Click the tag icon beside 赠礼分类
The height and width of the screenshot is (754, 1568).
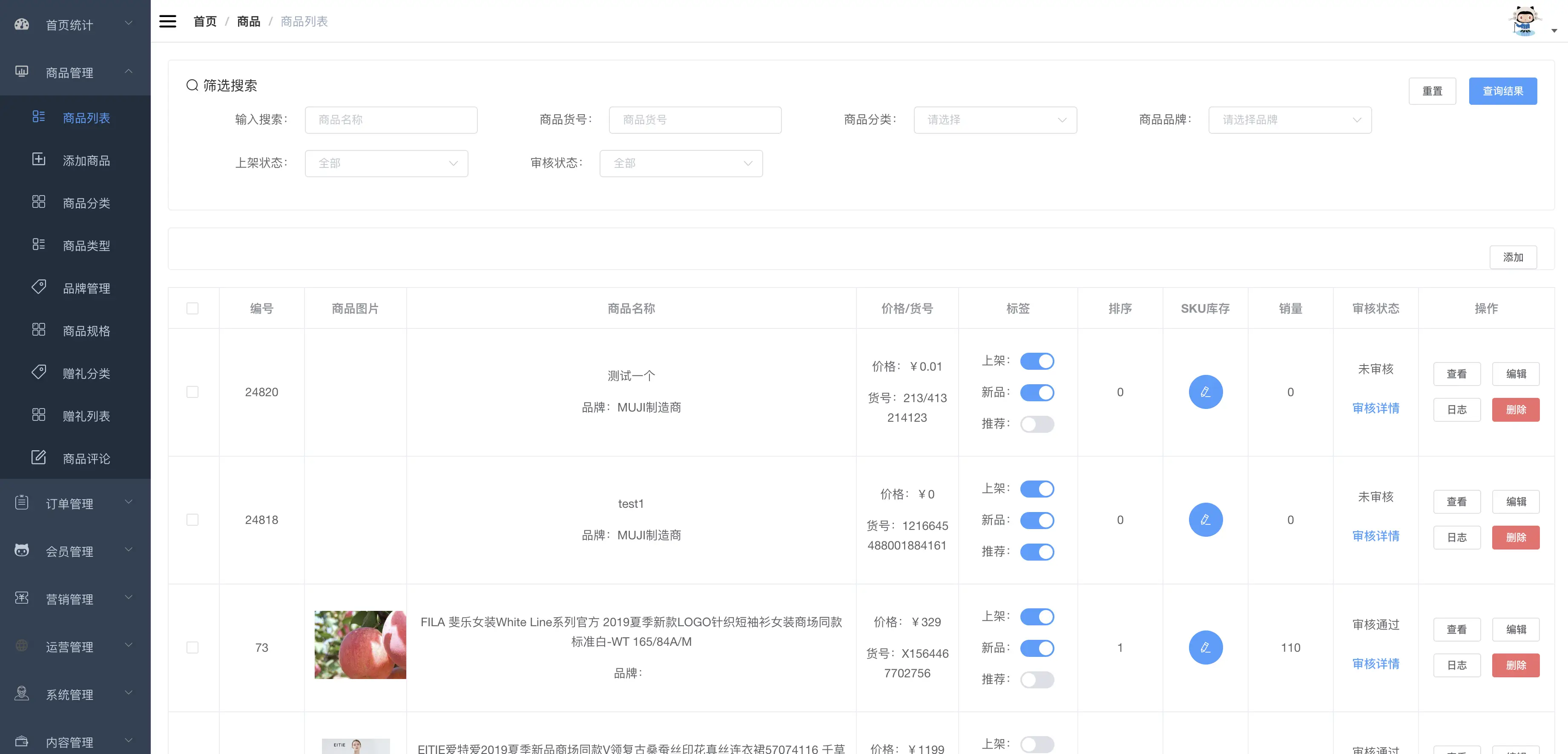click(x=38, y=372)
